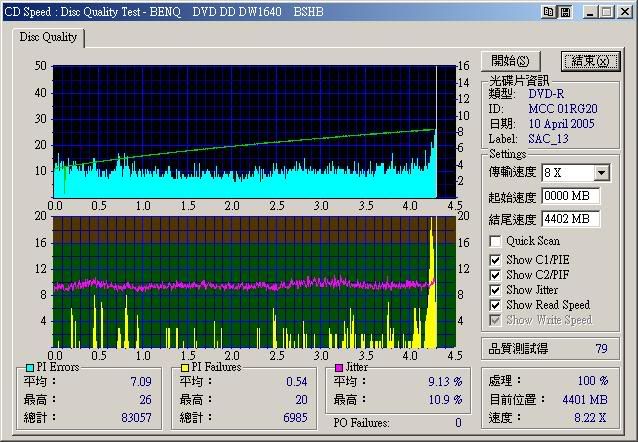This screenshot has height=442, width=638.
Task: Click the 0000 MB start position field
Action: point(570,196)
